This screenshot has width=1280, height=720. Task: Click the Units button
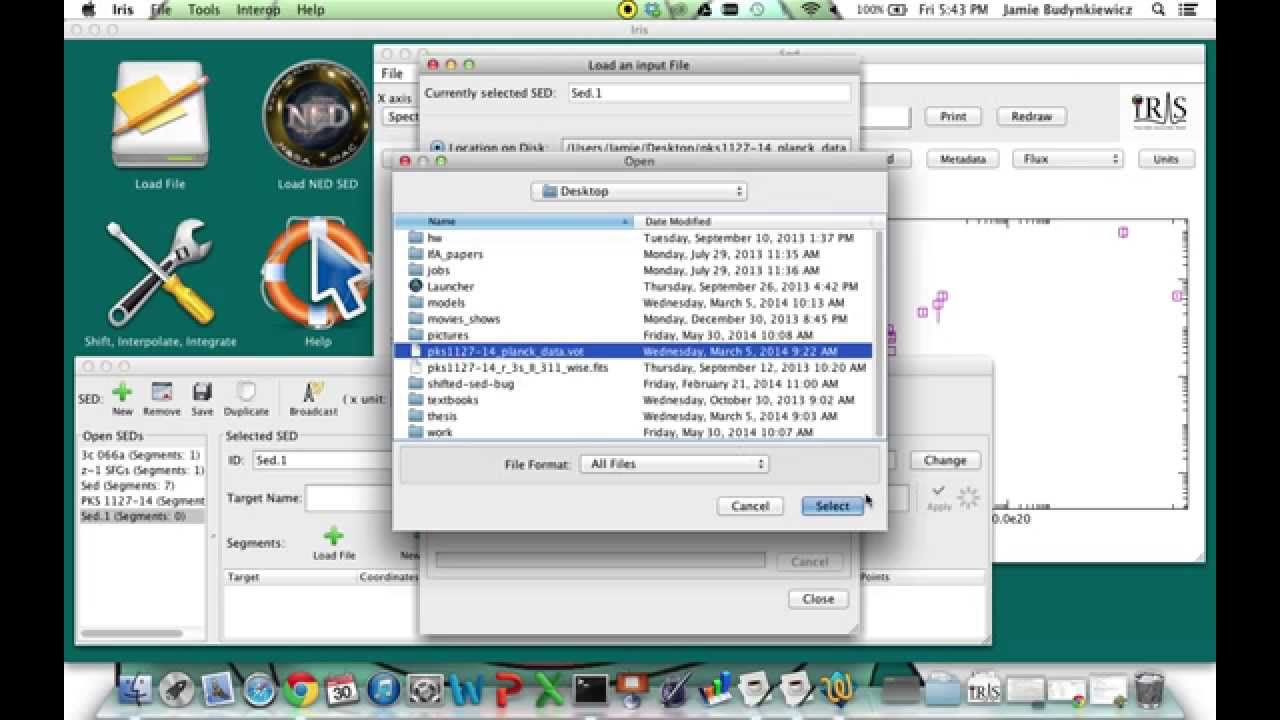click(1166, 159)
